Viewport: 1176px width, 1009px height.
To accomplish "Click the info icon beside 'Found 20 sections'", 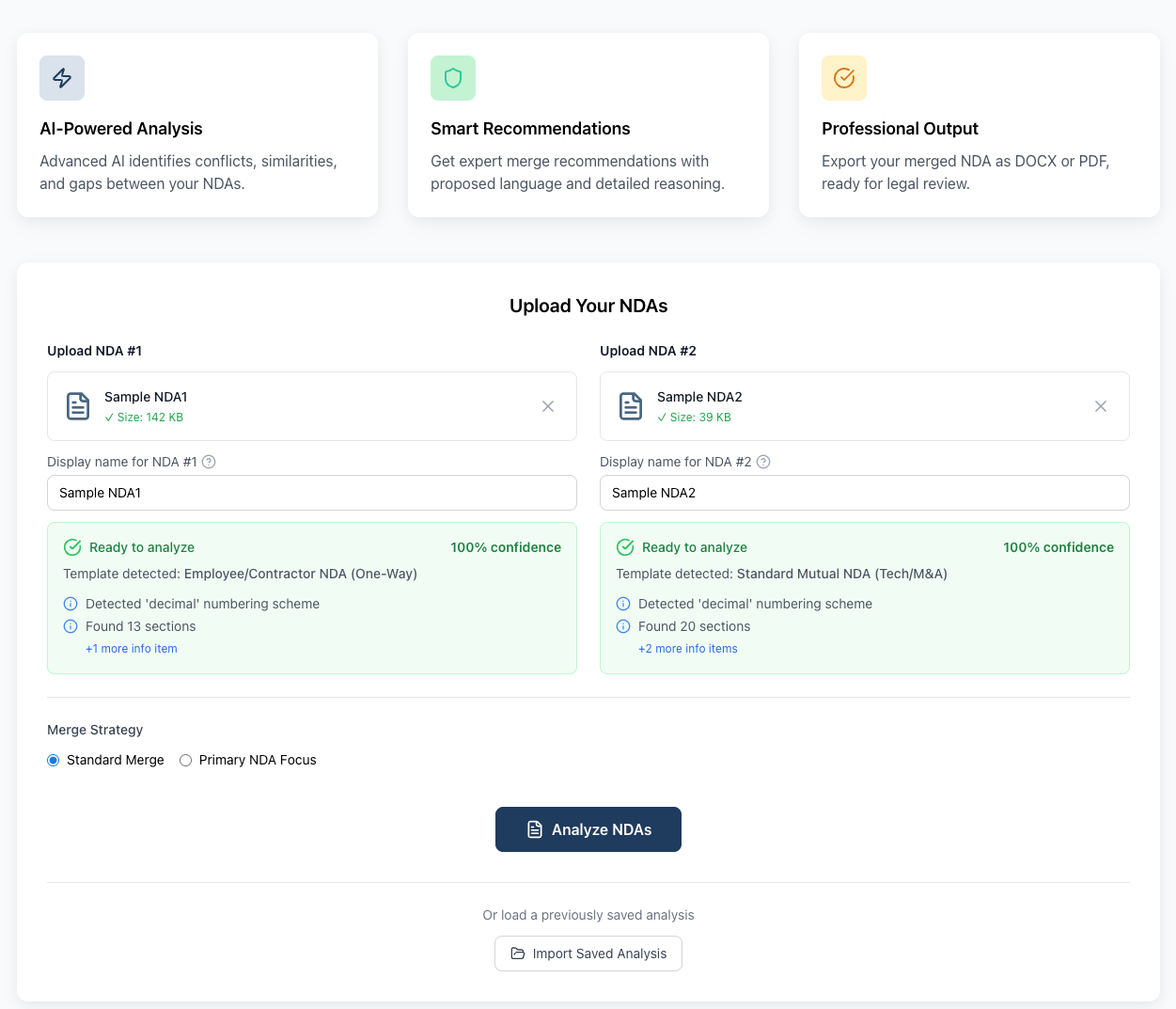I will click(622, 626).
